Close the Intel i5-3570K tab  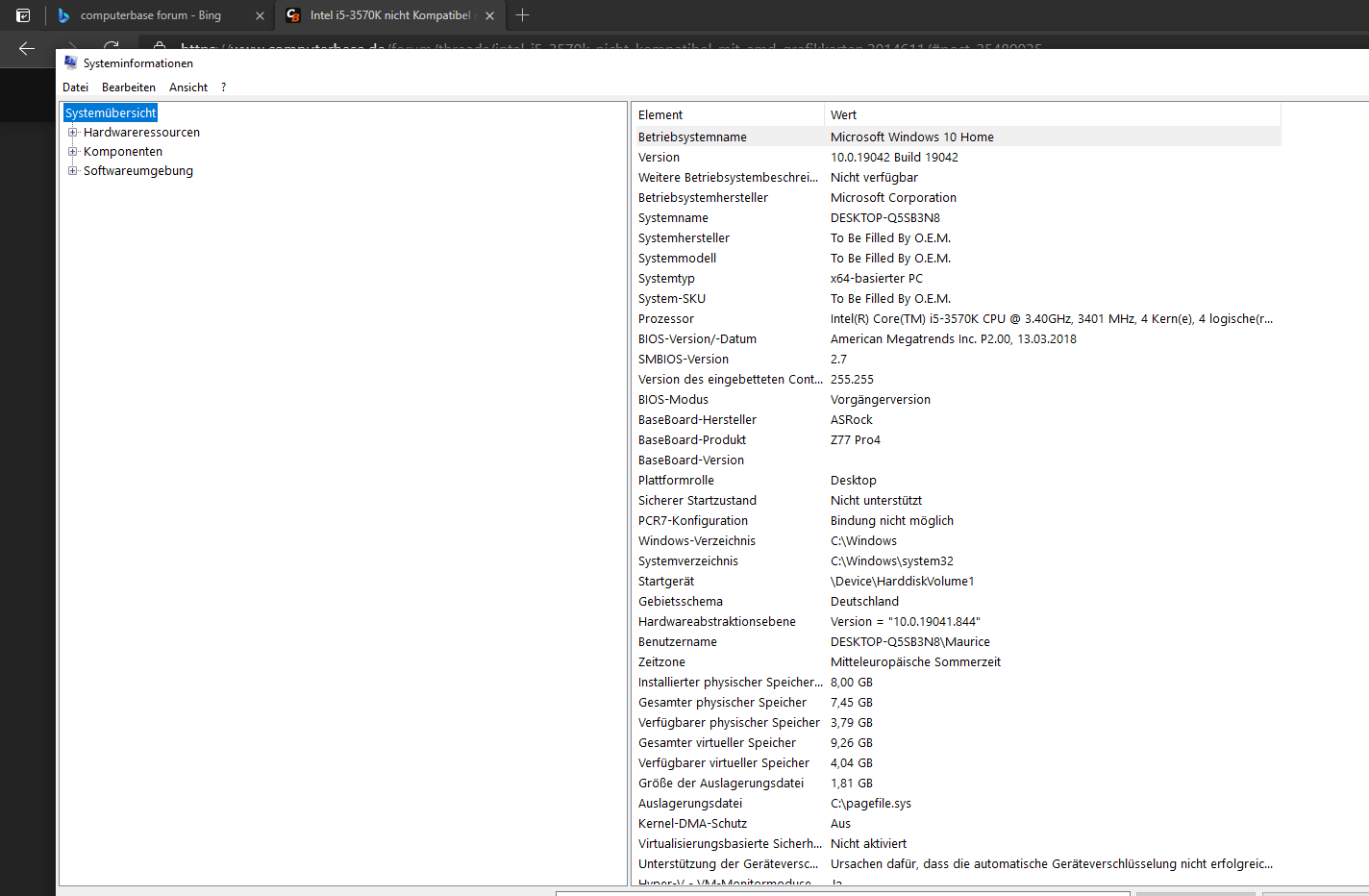pos(489,15)
